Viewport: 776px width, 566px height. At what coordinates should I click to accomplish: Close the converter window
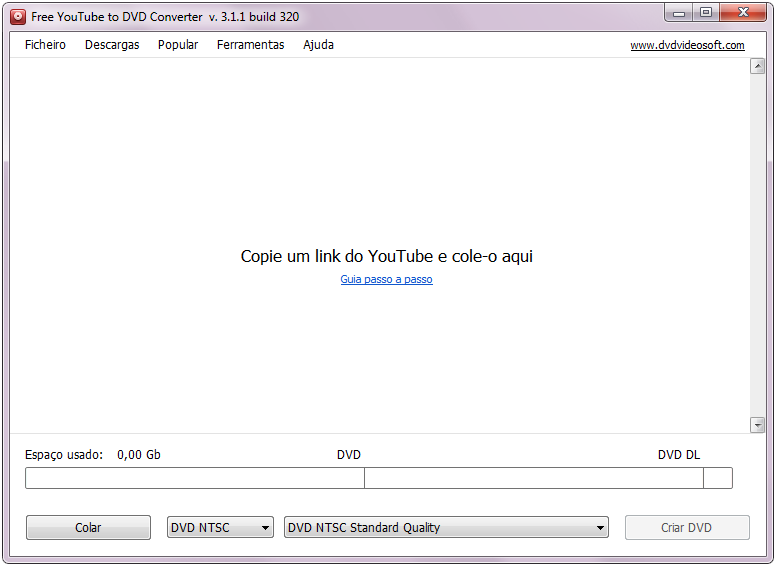pos(743,13)
